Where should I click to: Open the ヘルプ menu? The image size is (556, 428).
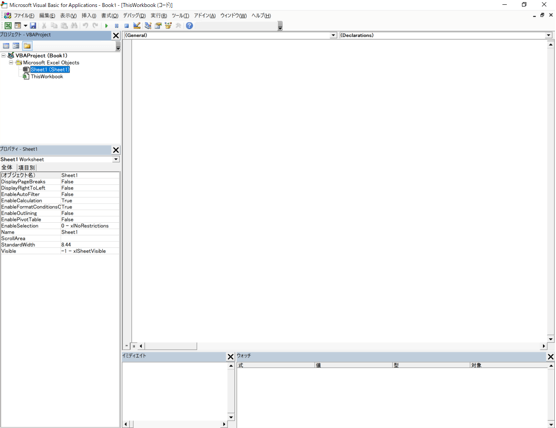click(261, 16)
